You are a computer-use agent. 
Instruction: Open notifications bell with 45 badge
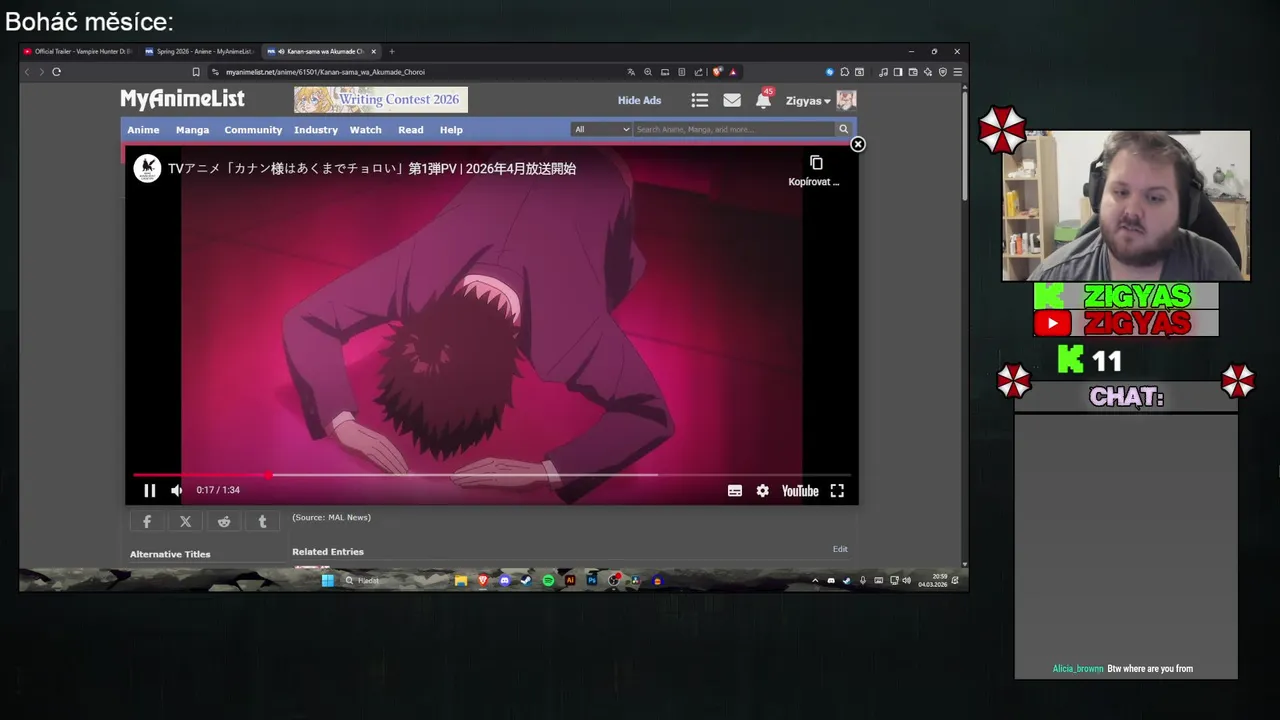pos(764,99)
